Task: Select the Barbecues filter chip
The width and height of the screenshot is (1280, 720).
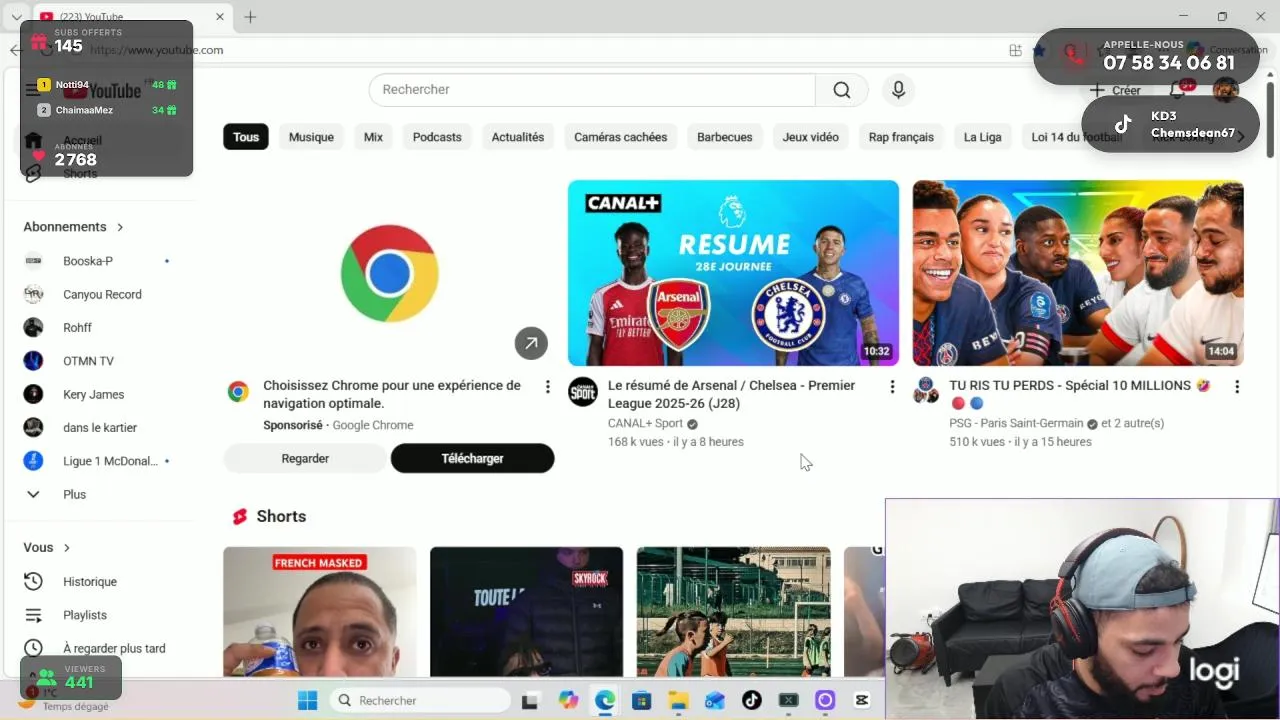Action: pos(725,137)
